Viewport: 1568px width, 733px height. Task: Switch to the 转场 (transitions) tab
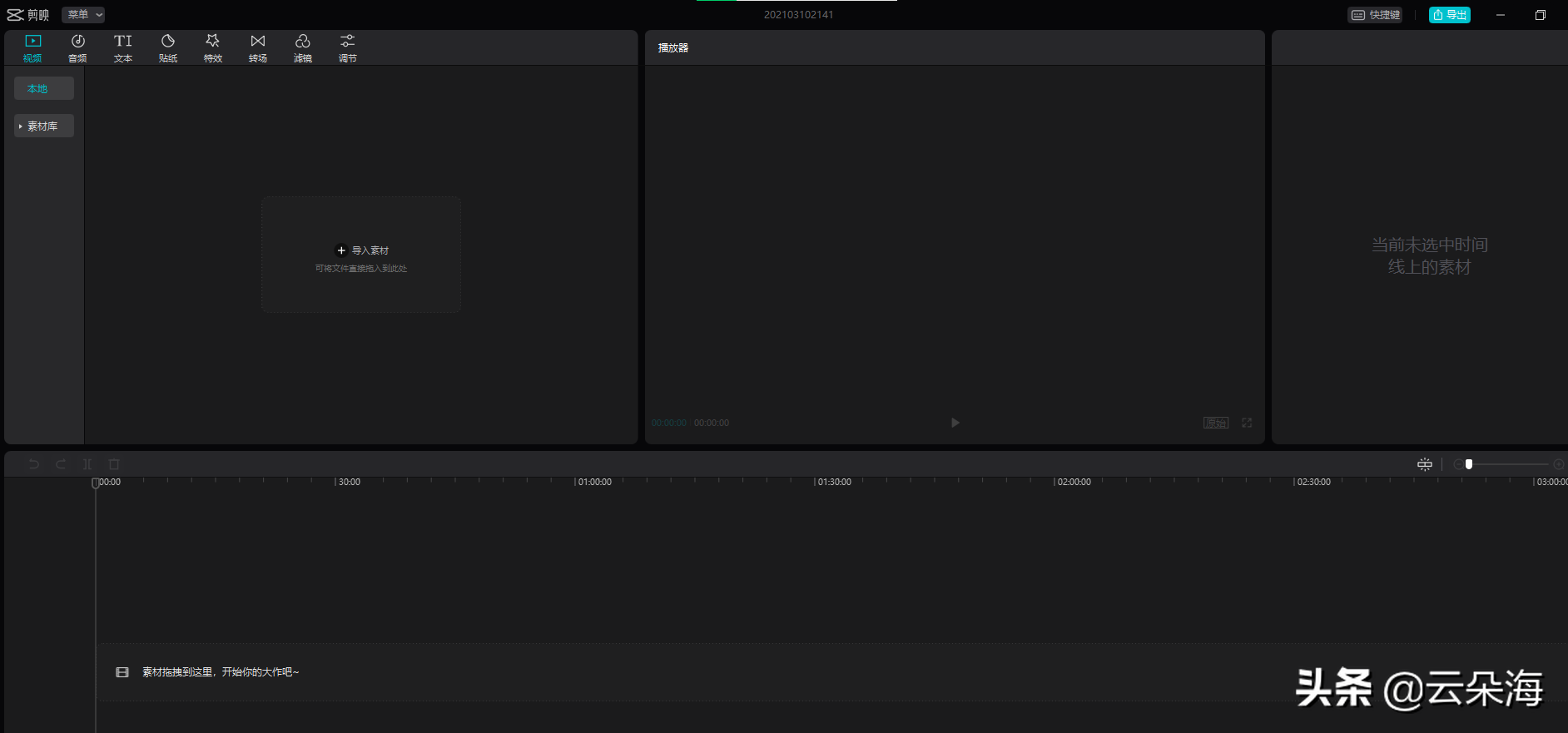click(x=258, y=48)
